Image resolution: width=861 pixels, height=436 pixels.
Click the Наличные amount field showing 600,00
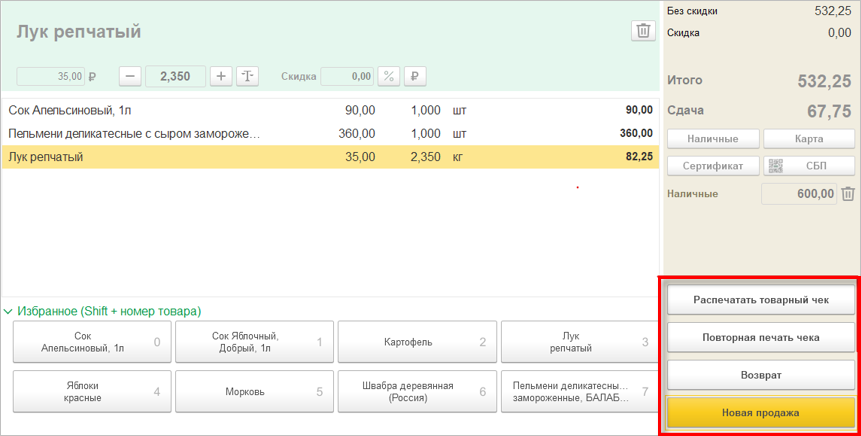click(798, 194)
